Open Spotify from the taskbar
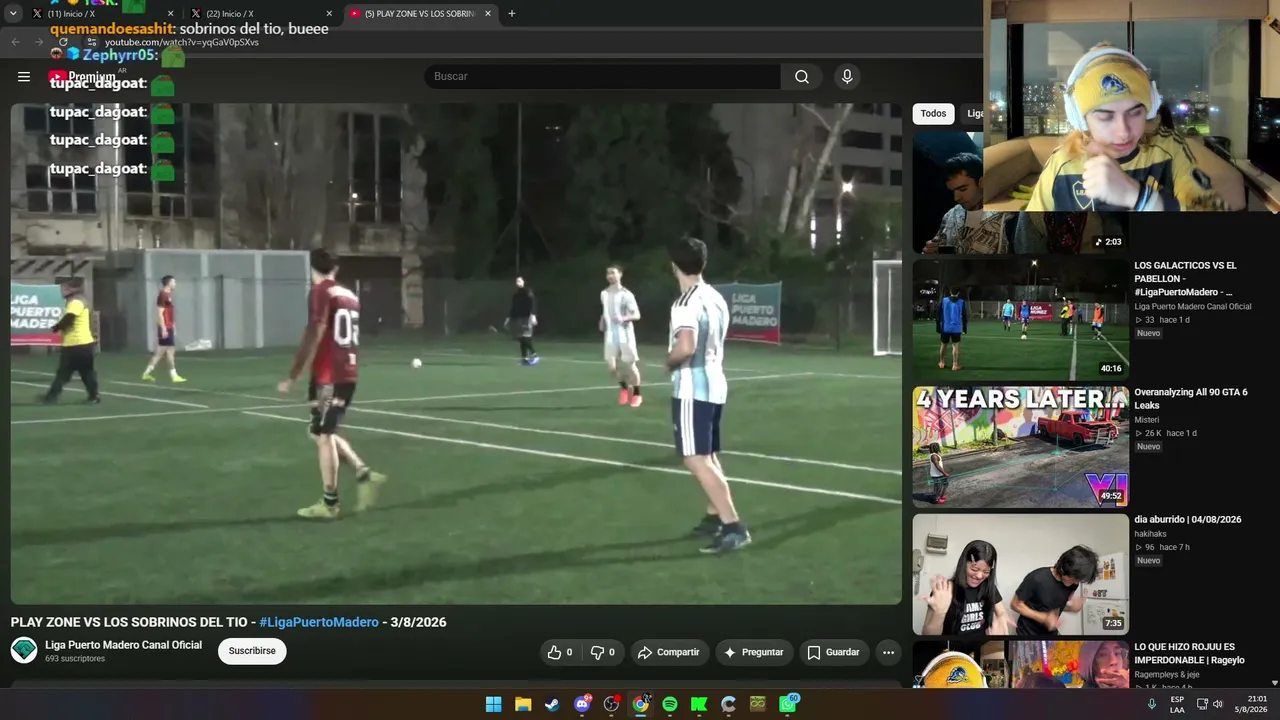The width and height of the screenshot is (1280, 720). [670, 704]
